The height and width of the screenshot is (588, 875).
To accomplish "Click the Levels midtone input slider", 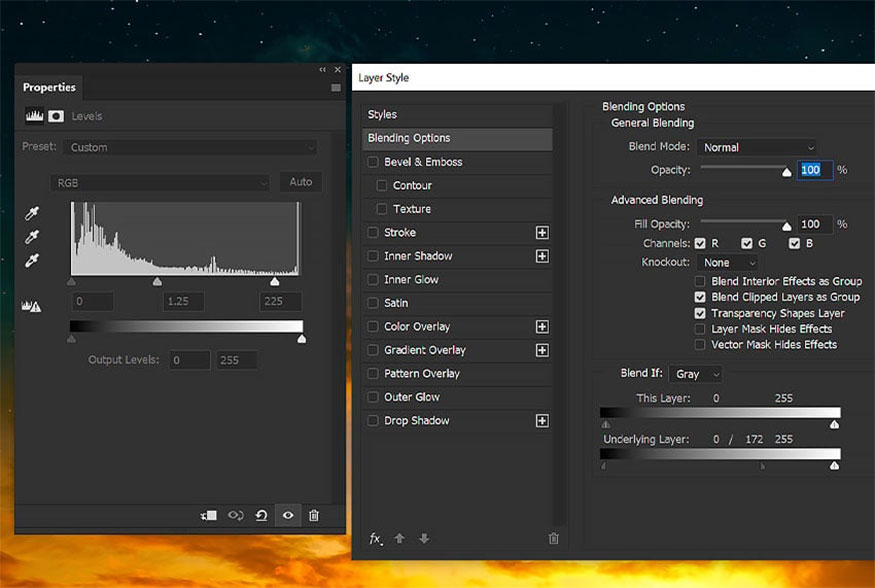I will (157, 282).
